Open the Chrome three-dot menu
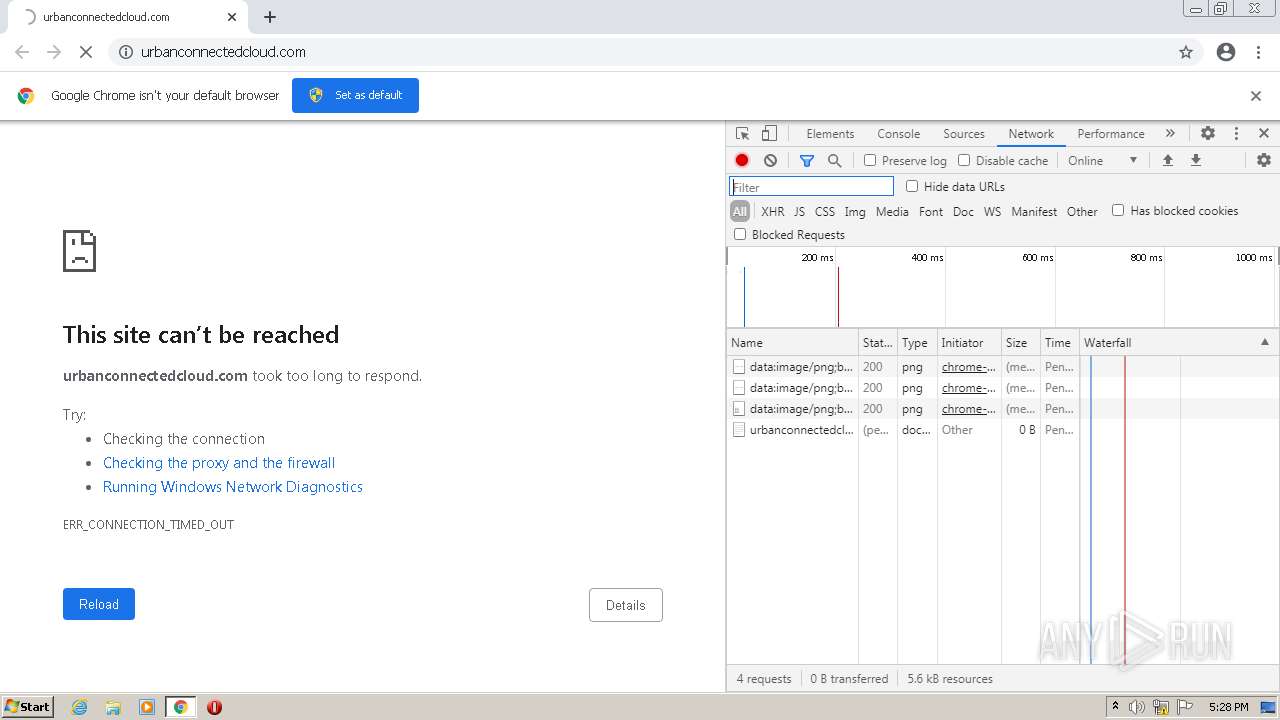 click(1258, 52)
